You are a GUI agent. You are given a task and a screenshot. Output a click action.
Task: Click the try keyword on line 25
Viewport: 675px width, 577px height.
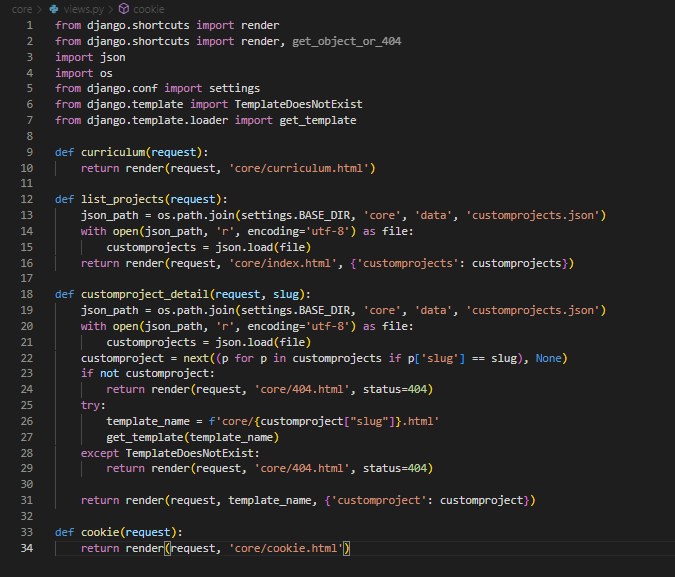click(x=91, y=405)
